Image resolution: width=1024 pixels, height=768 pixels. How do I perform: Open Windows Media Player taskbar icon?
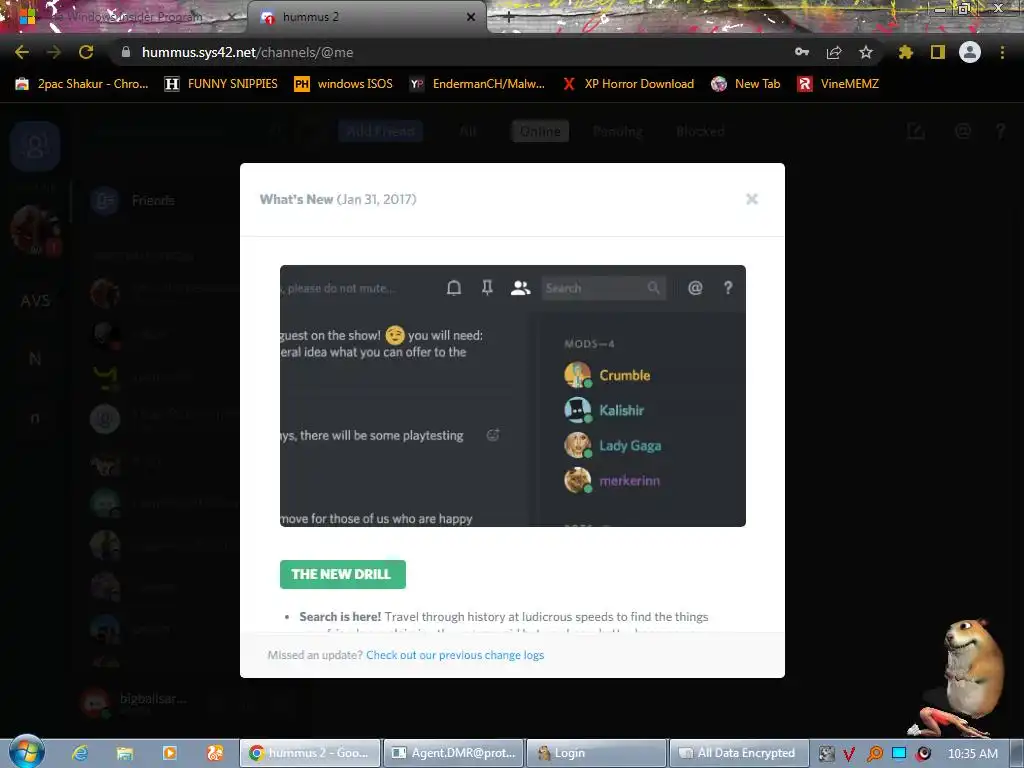170,753
